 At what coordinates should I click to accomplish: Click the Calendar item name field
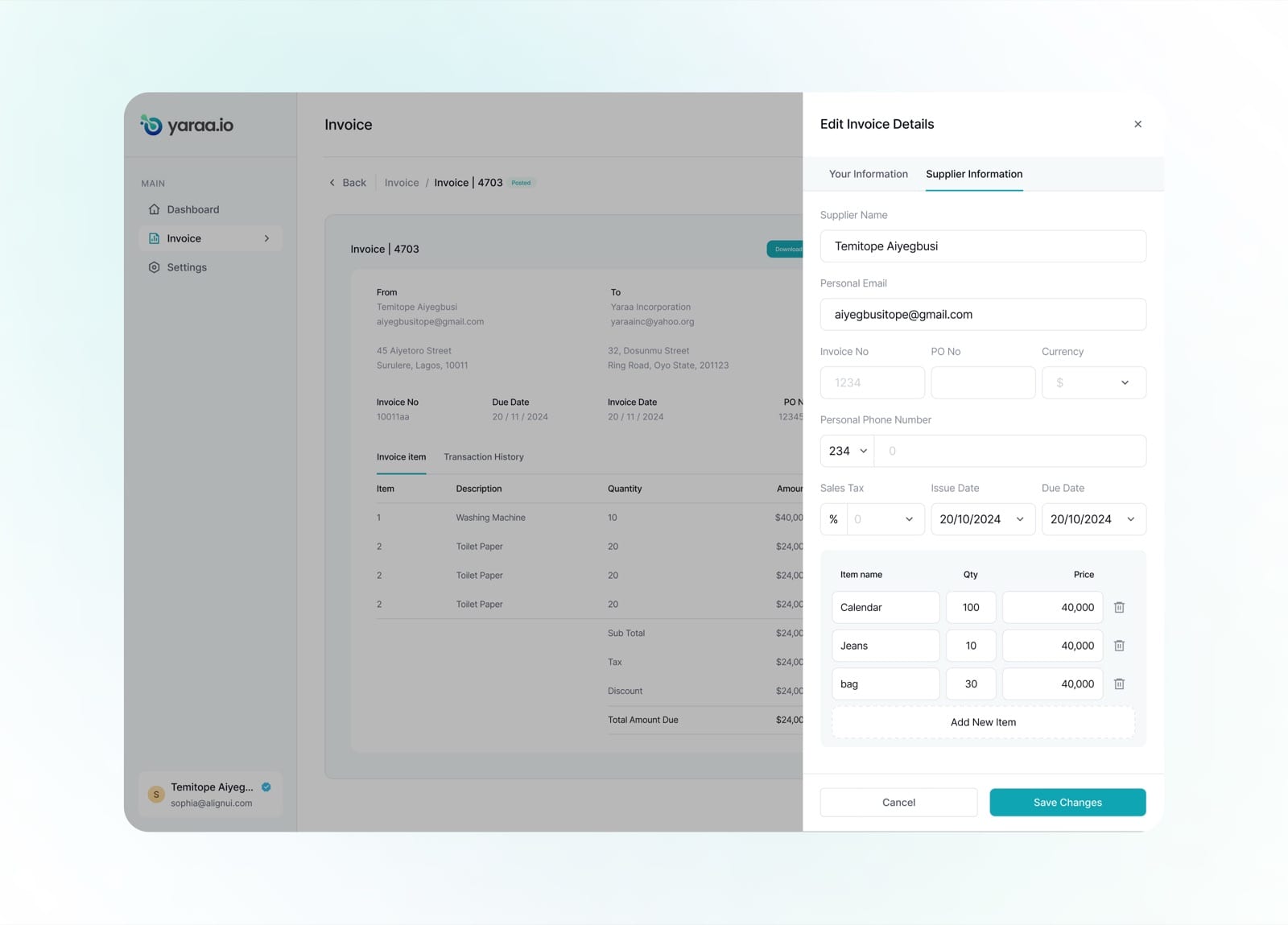pyautogui.click(x=885, y=607)
